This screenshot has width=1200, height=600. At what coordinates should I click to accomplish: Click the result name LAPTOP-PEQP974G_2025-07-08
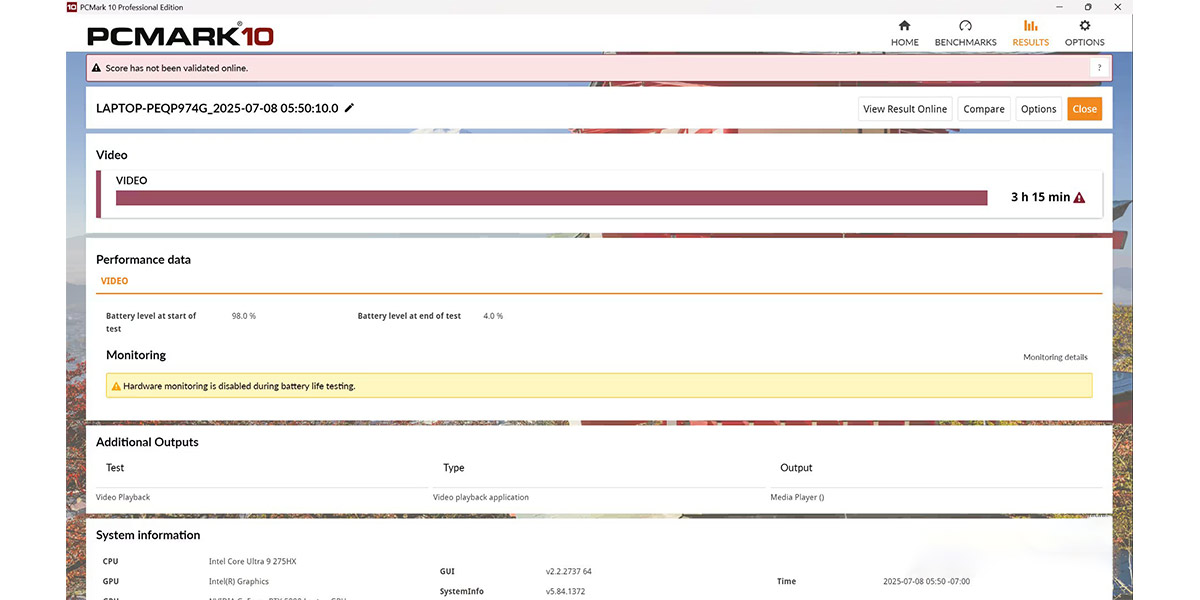pyautogui.click(x=217, y=108)
